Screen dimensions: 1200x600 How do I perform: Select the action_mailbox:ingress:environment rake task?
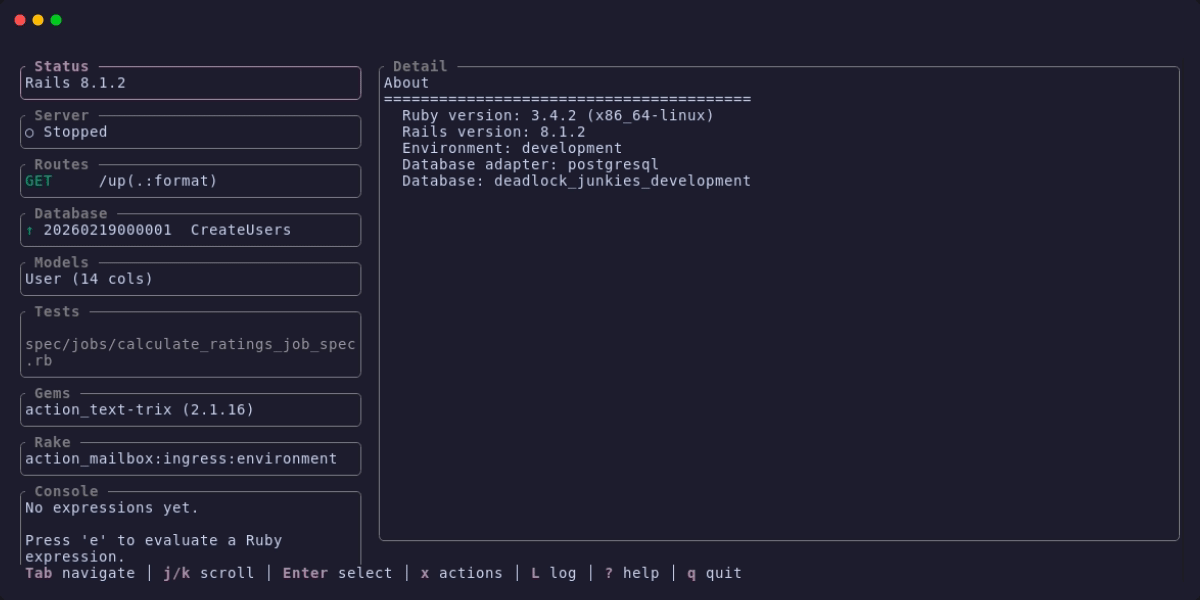pos(180,458)
